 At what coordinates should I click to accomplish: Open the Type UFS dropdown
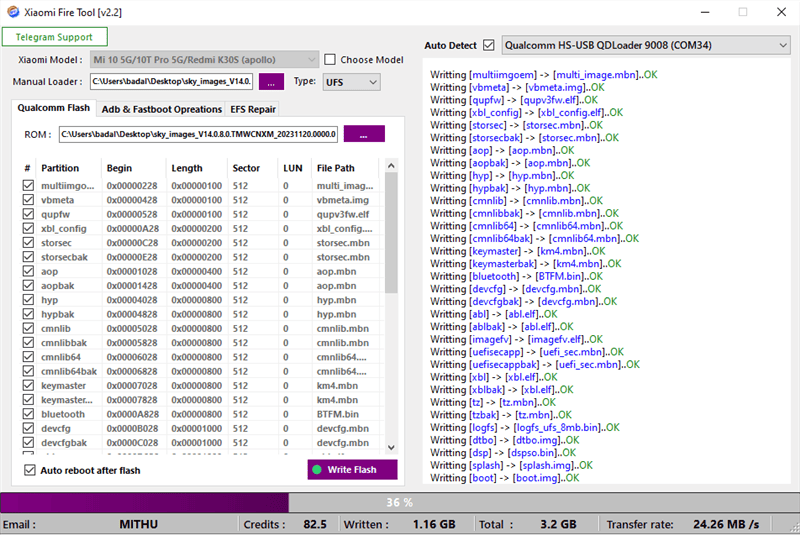(x=351, y=82)
